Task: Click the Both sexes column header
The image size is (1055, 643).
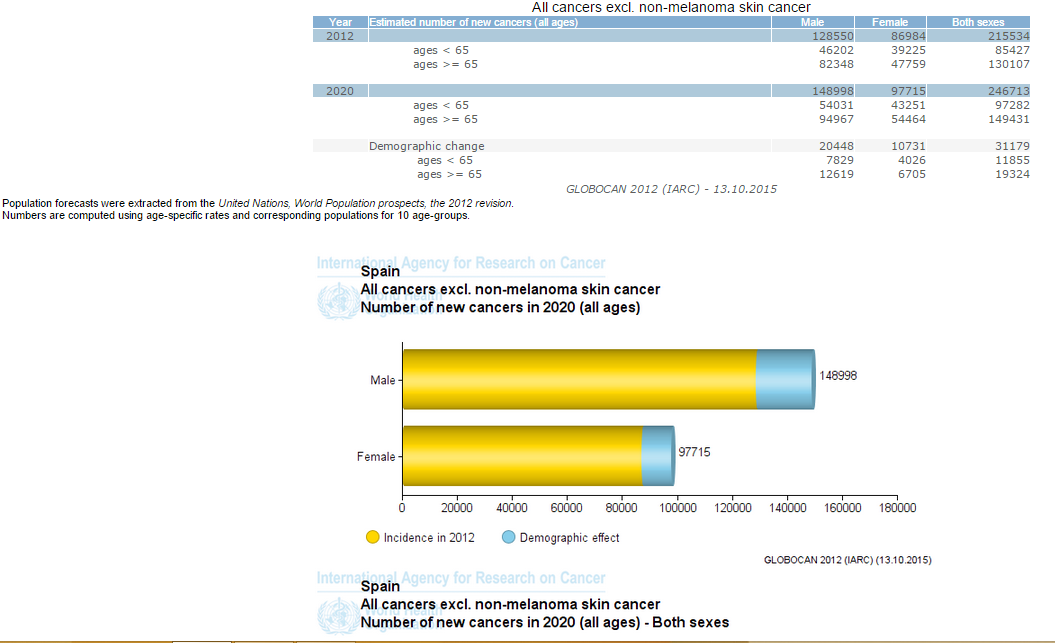Action: pos(979,22)
